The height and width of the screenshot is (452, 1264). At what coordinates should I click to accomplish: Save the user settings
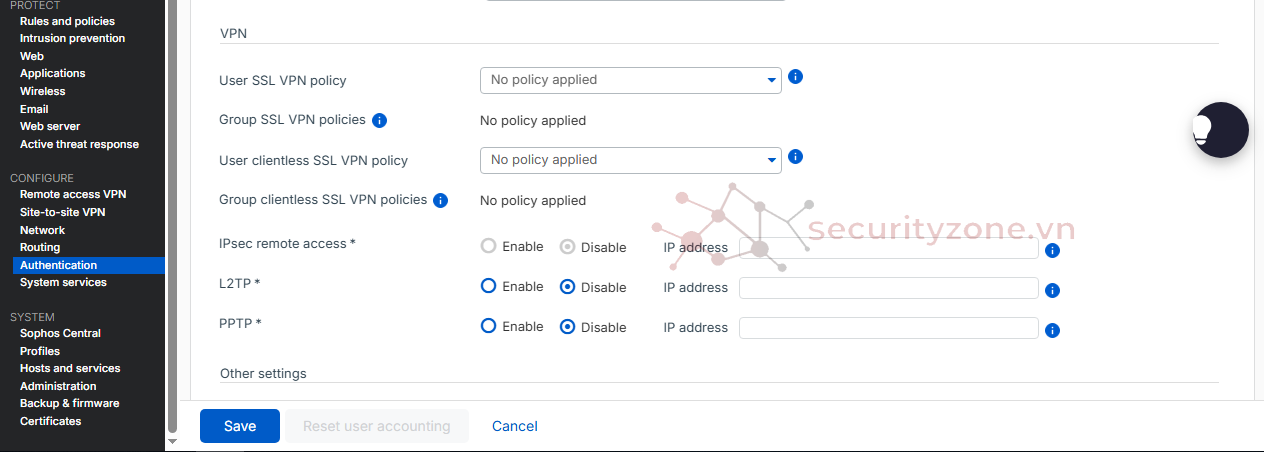pyautogui.click(x=240, y=426)
